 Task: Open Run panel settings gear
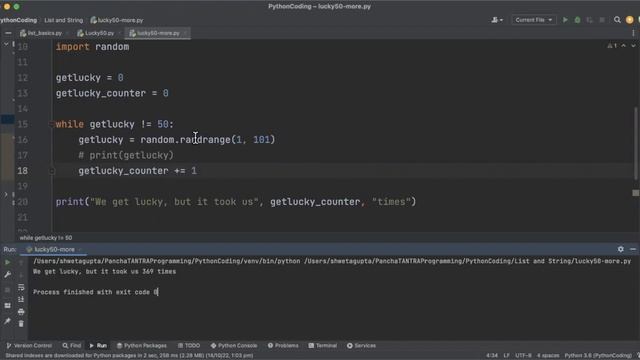click(620, 249)
